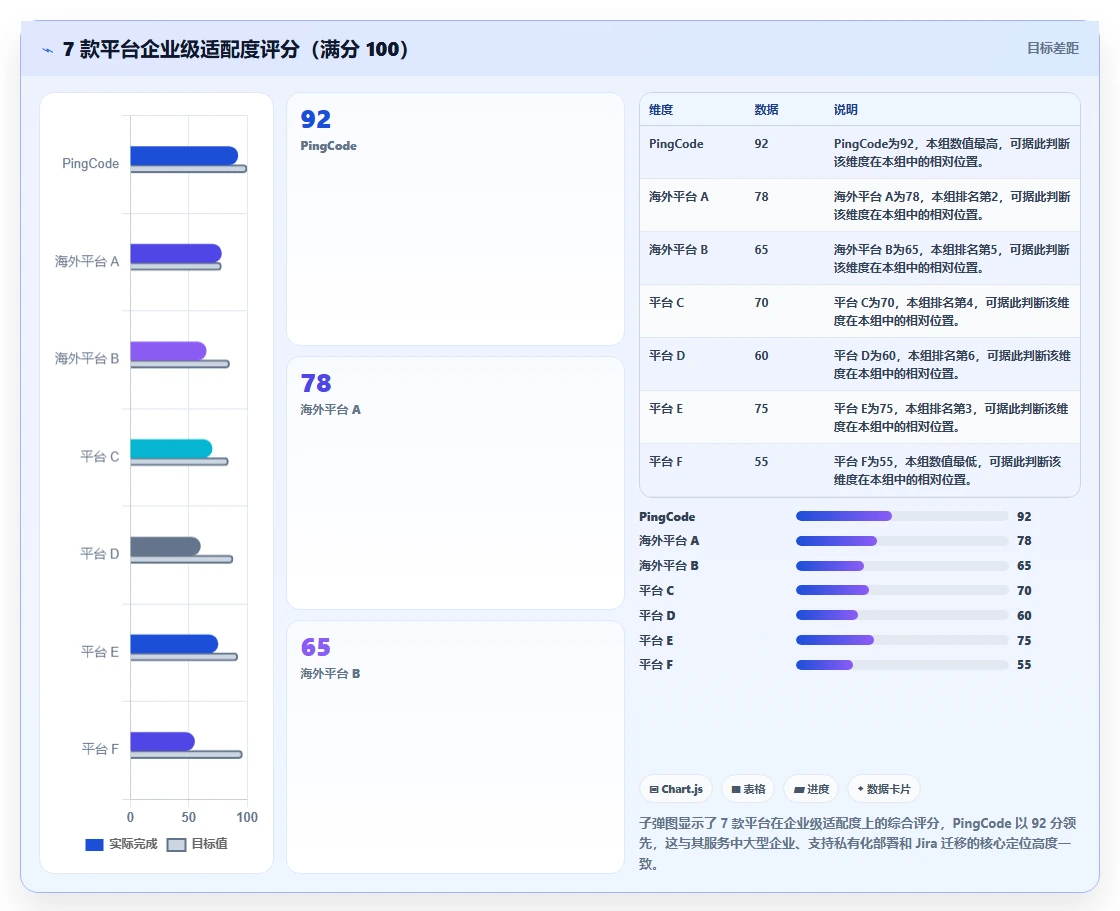Click the 平台 F target gray bar

coord(186,755)
